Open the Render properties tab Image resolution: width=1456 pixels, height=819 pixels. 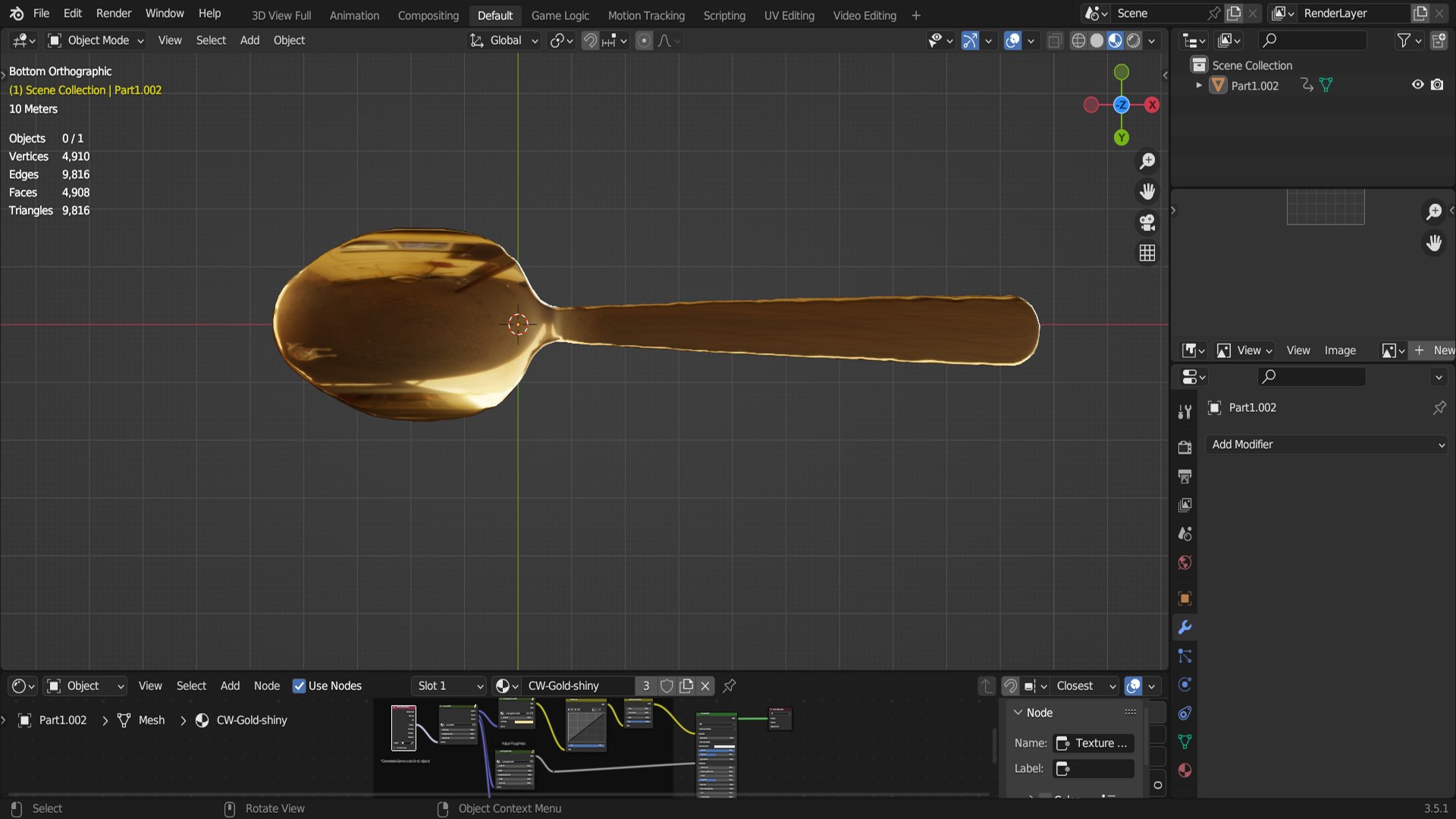[1185, 447]
